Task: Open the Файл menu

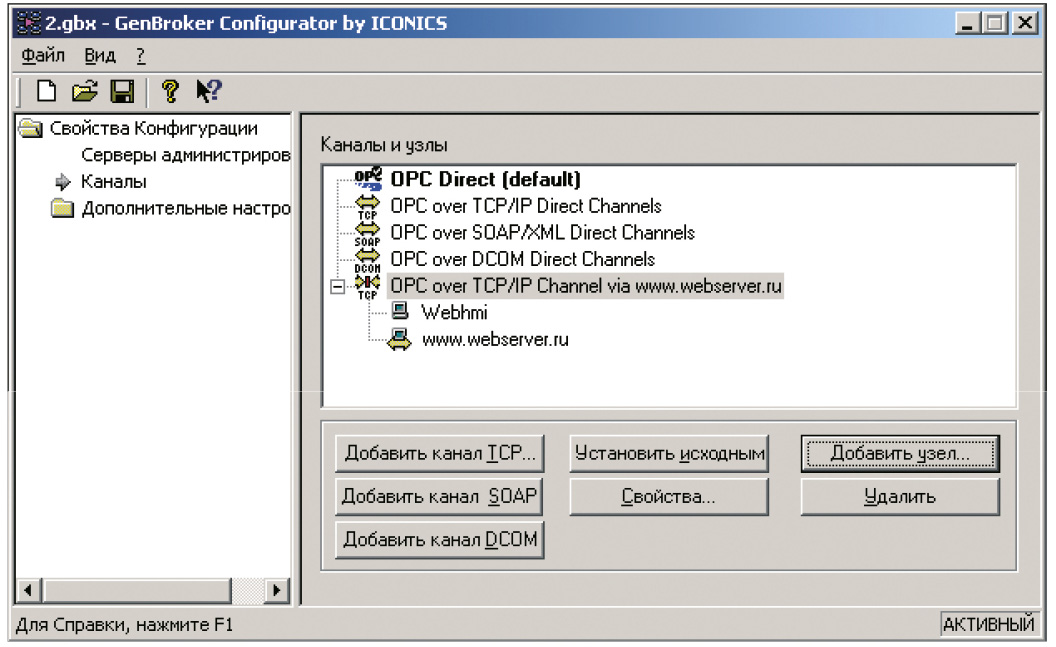Action: [x=43, y=55]
